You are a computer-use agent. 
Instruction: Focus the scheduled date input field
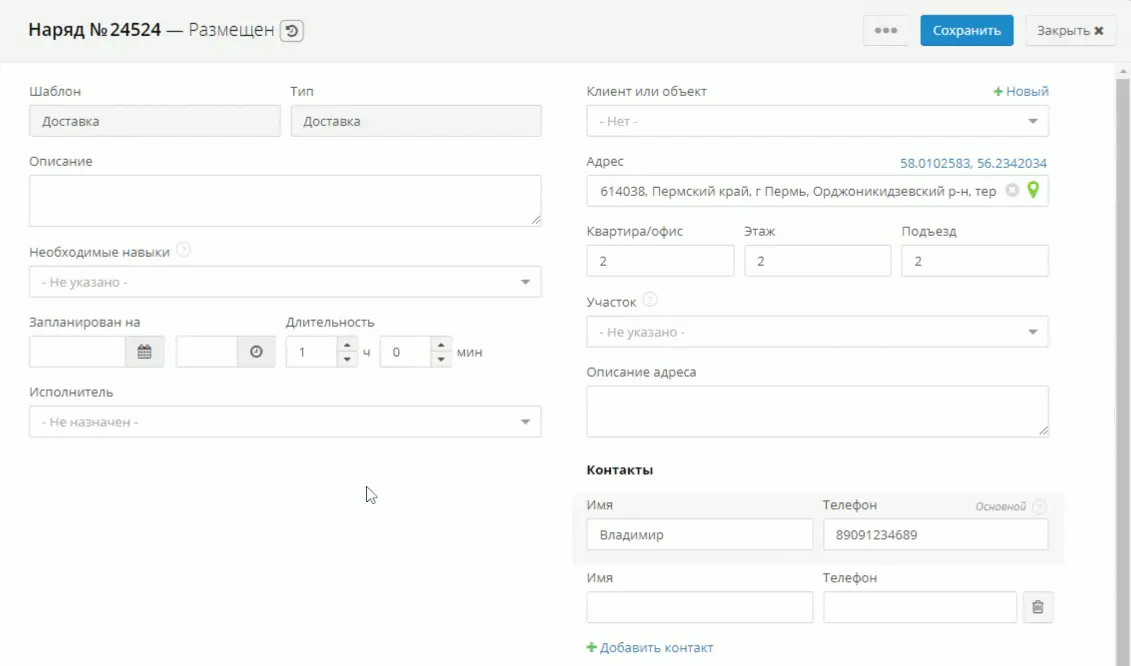pyautogui.click(x=77, y=352)
